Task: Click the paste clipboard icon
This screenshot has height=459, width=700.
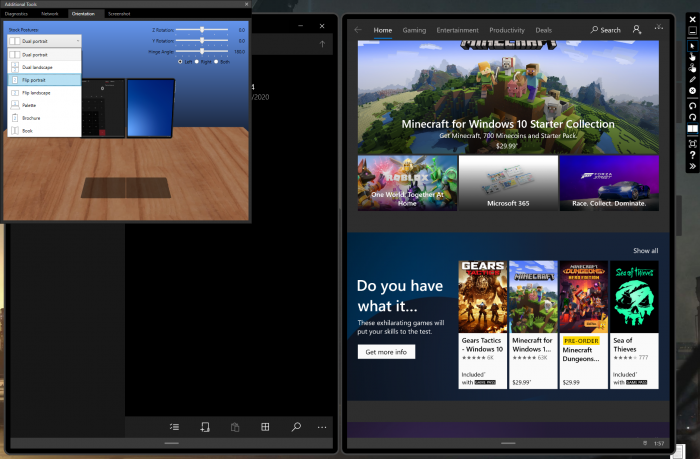Action: click(x=235, y=427)
